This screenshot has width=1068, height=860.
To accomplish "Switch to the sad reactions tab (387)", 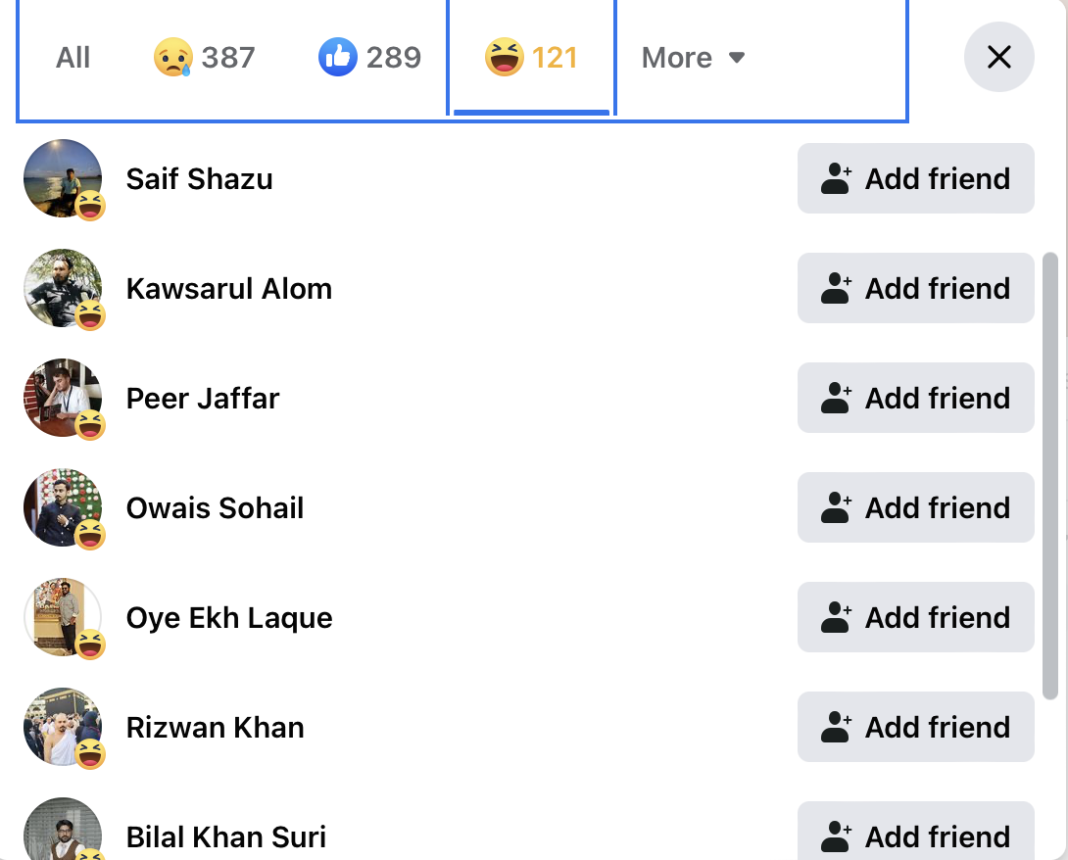I will tap(204, 58).
